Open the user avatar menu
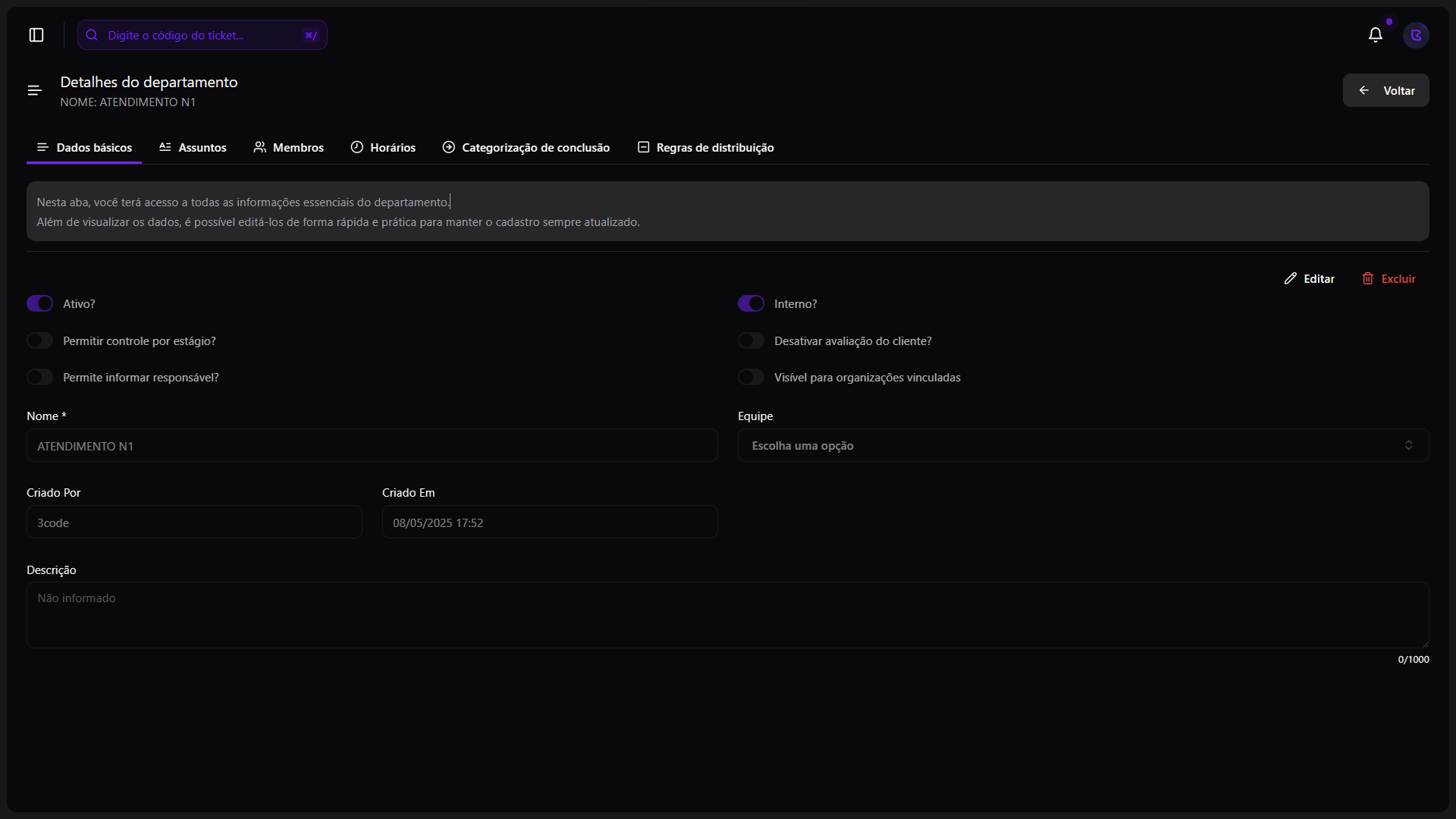Screen dimensions: 1456x819 click(1416, 35)
